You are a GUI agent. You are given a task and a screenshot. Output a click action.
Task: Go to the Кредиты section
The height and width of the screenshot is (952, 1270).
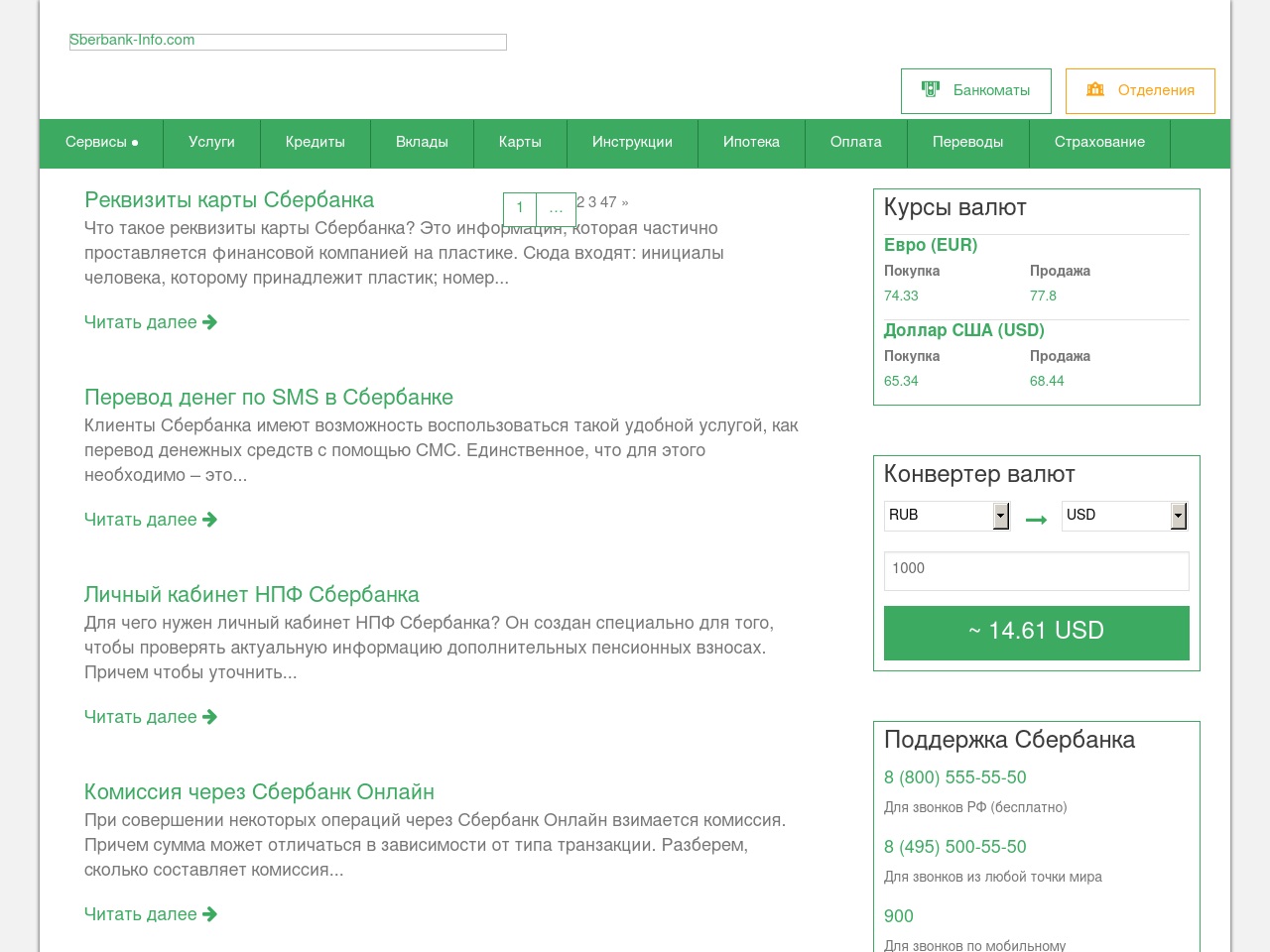coord(316,142)
